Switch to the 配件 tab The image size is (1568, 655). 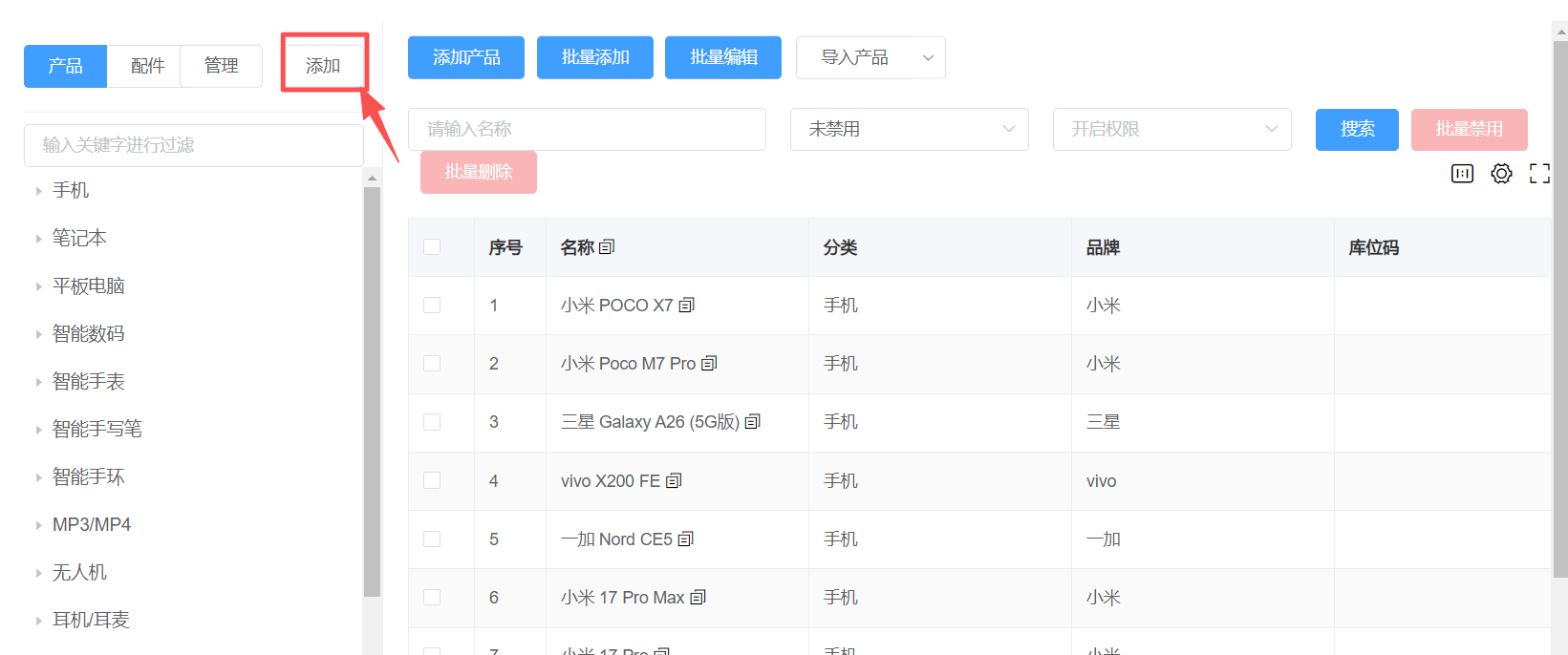click(x=147, y=66)
